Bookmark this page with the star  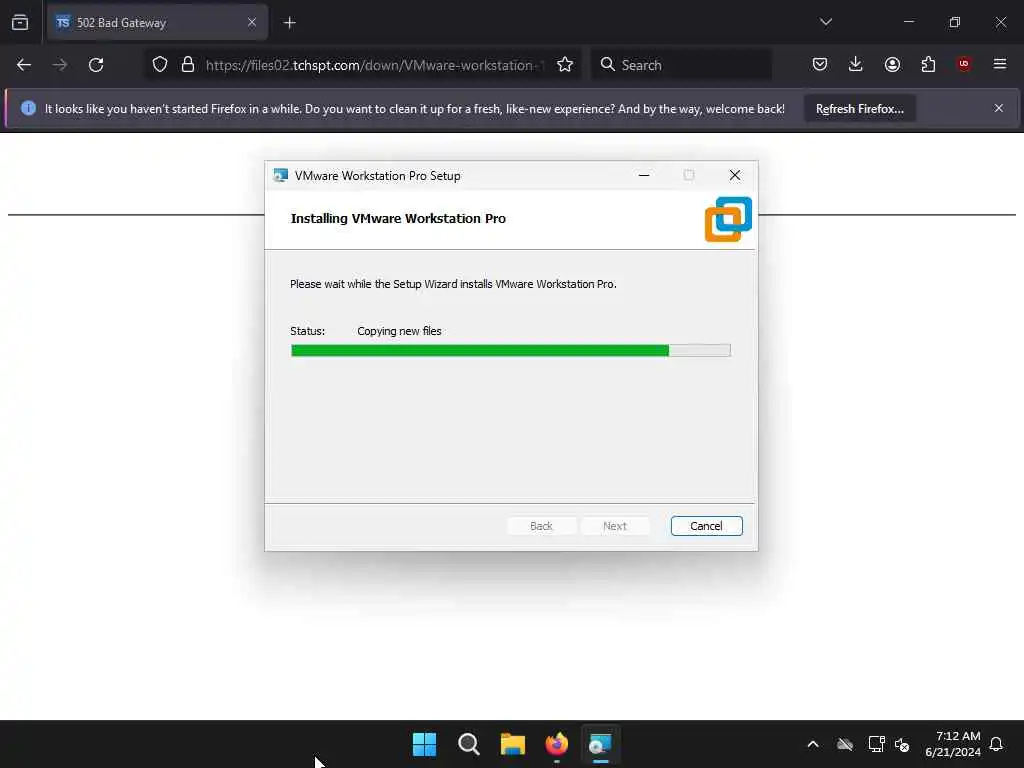click(565, 65)
